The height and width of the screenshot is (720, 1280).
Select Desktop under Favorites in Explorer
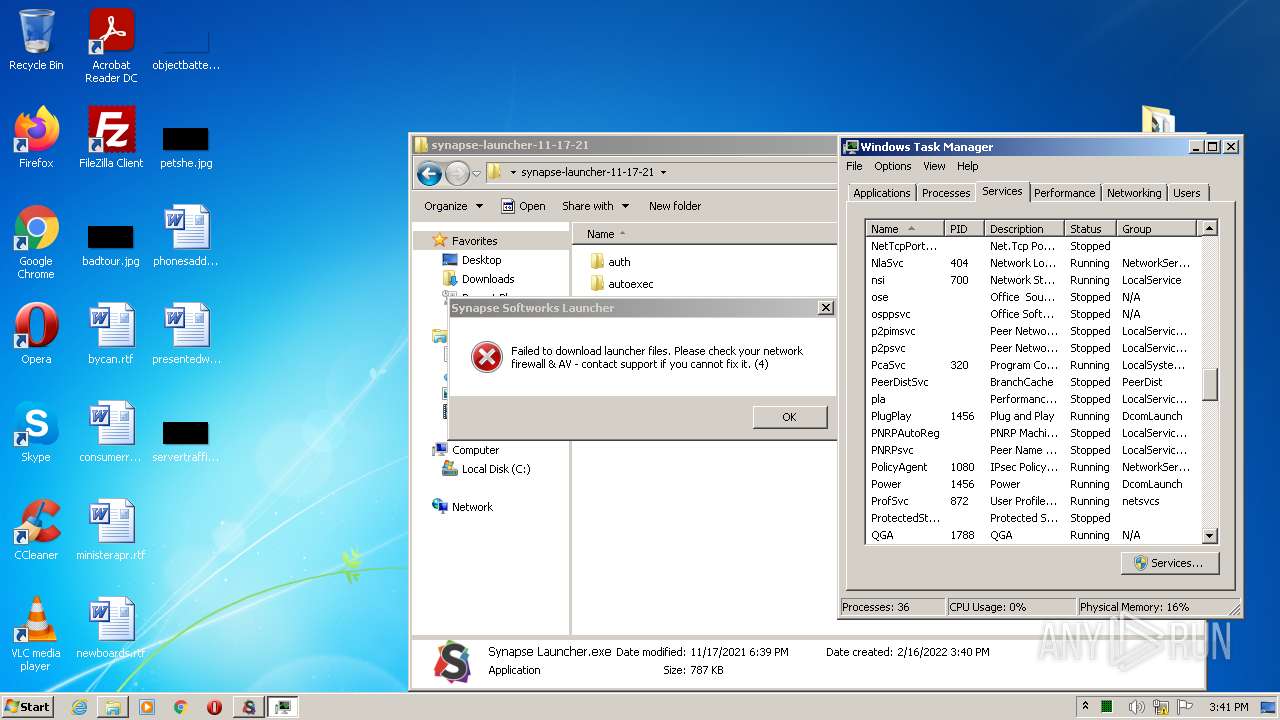(472, 260)
